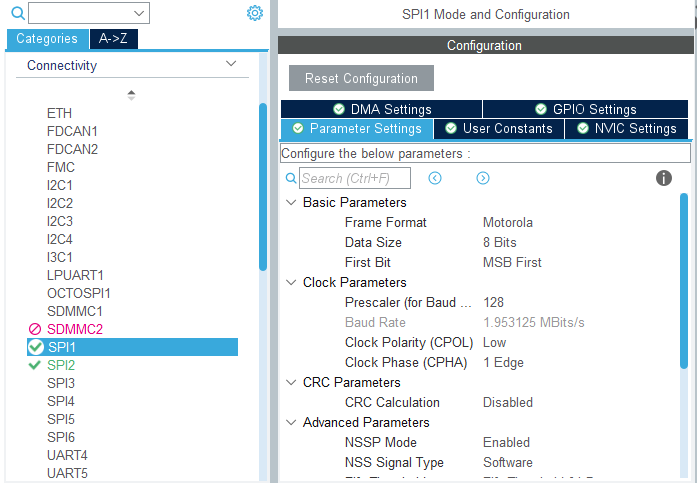Collapse Clock Parameters group

click(291, 283)
